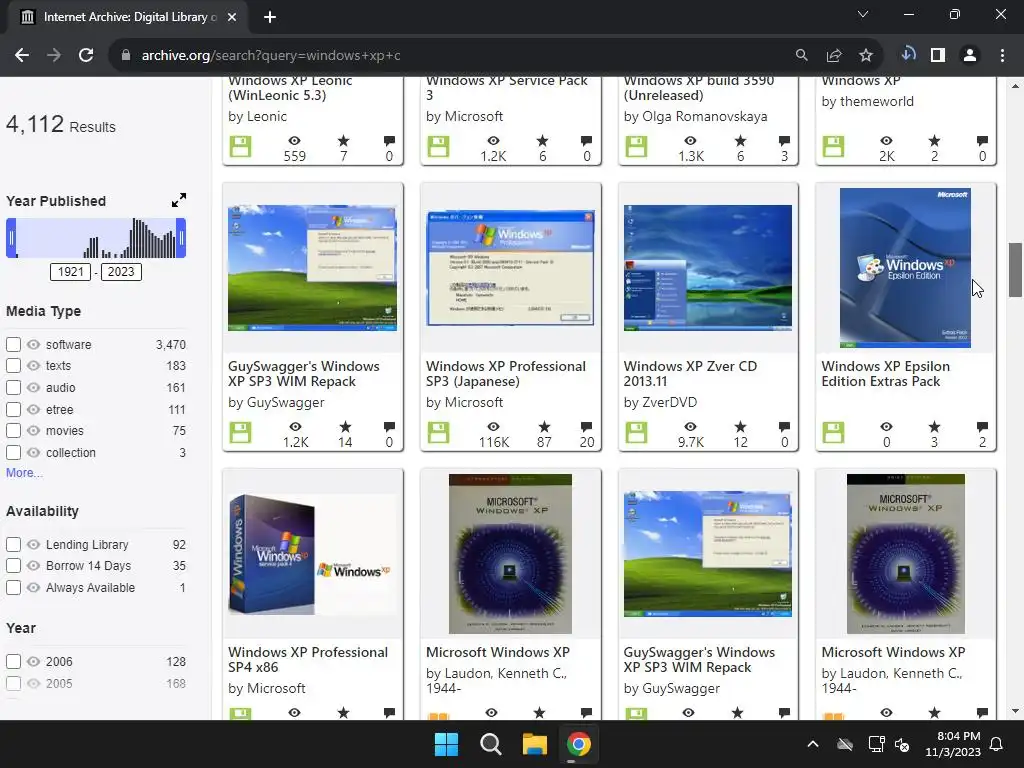
Task: Open Windows XP Zver CD 2013.11 title
Action: pos(690,374)
